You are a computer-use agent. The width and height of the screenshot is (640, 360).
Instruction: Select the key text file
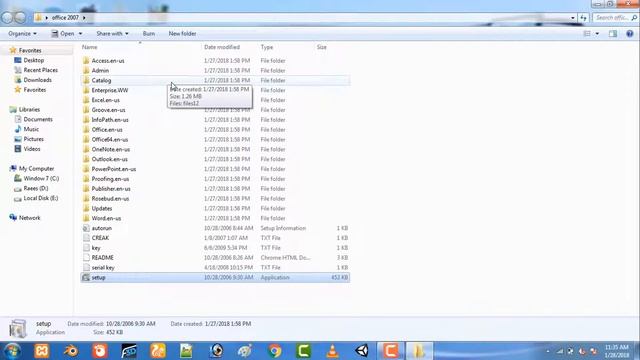(x=96, y=248)
